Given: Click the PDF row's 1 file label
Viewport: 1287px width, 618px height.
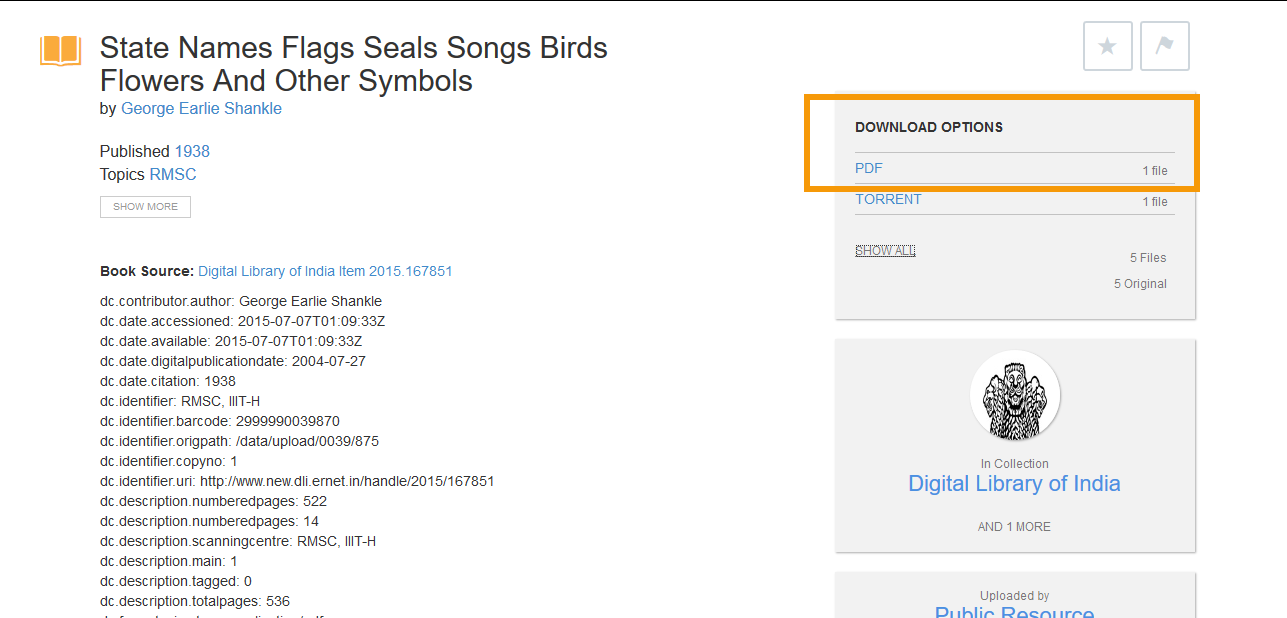Looking at the screenshot, I should [x=1155, y=171].
